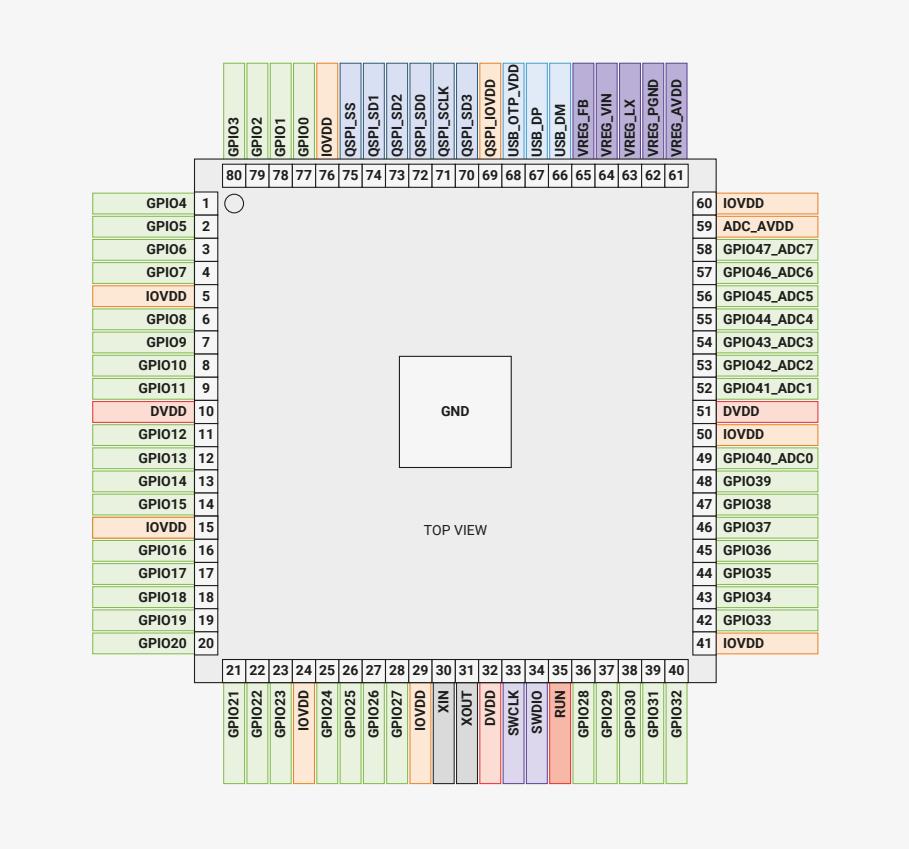Click the IOVDD label below pin 24
This screenshot has height=849, width=909.
(x=304, y=733)
